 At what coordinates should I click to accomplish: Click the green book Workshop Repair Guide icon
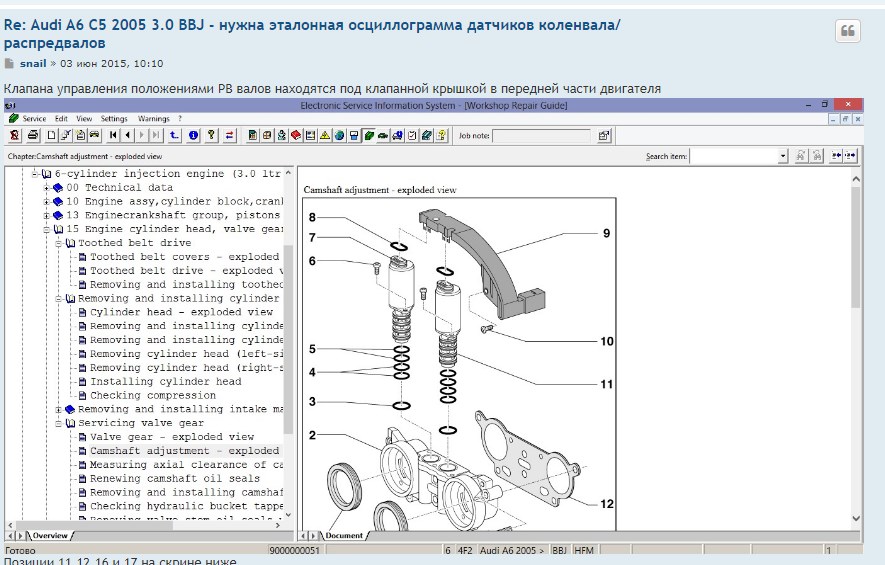point(369,135)
